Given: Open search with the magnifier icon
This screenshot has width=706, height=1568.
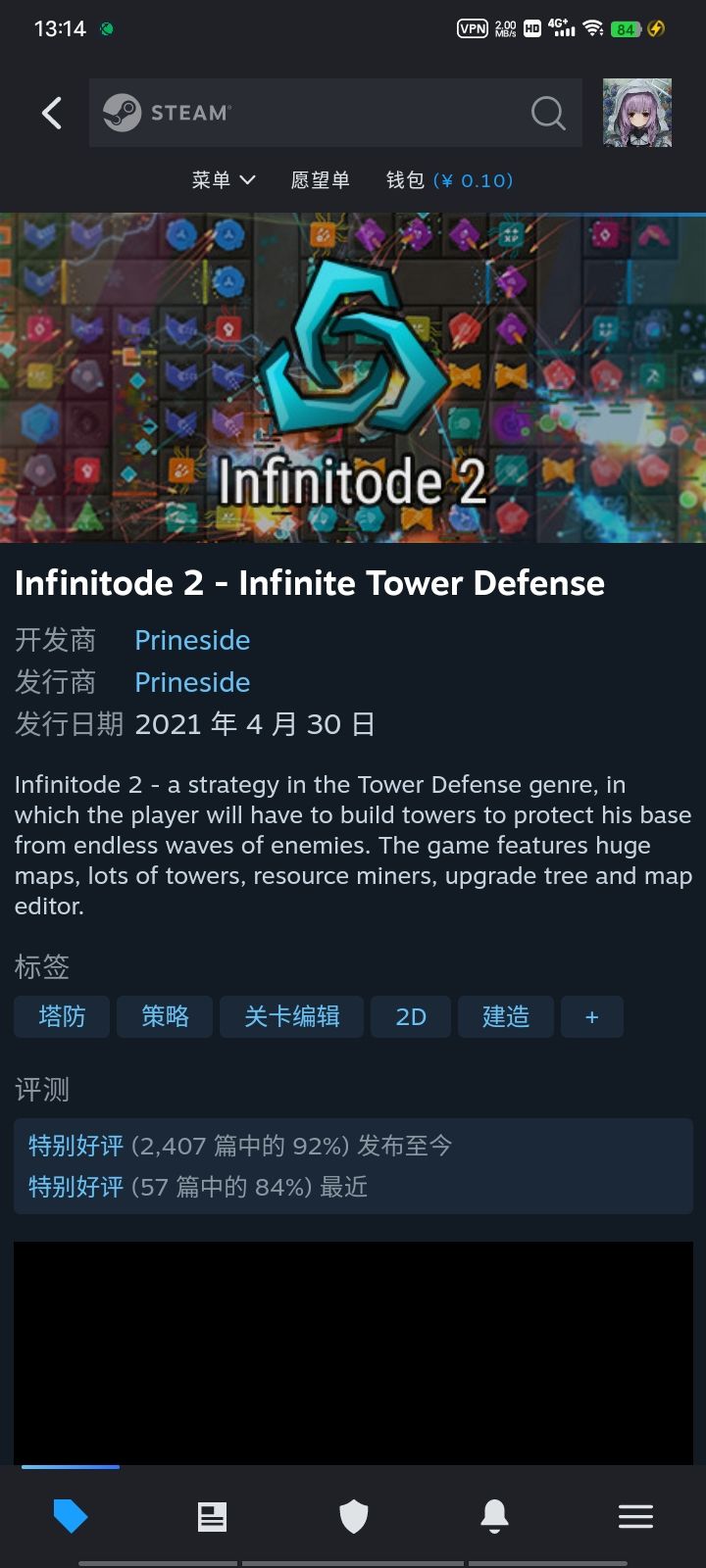Looking at the screenshot, I should 548,113.
